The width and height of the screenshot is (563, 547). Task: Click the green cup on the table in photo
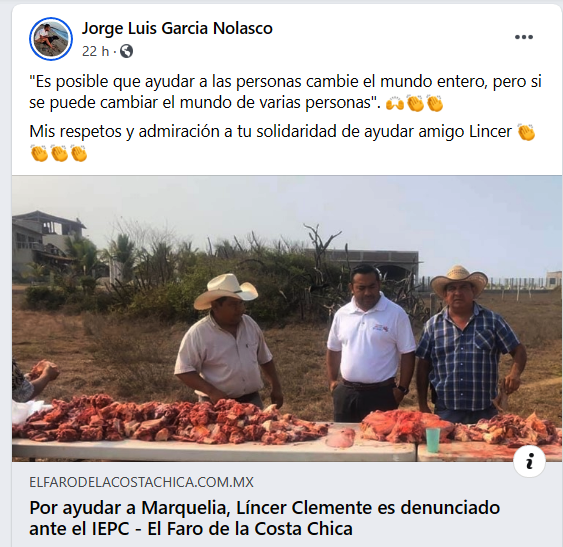click(x=433, y=440)
